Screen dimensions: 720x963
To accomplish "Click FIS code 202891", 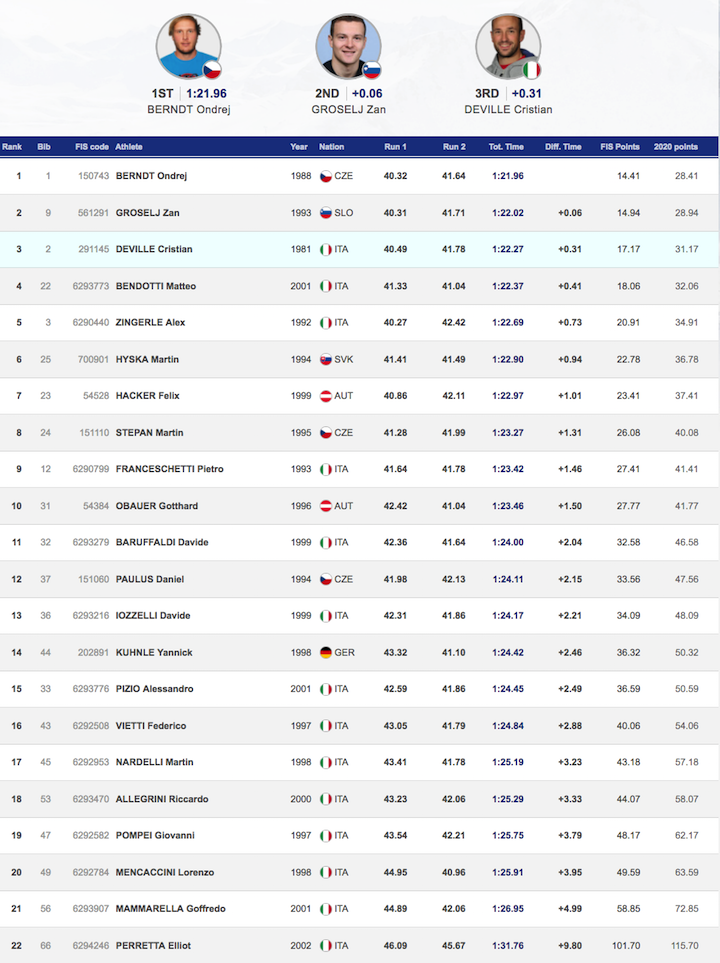I will click(x=93, y=653).
